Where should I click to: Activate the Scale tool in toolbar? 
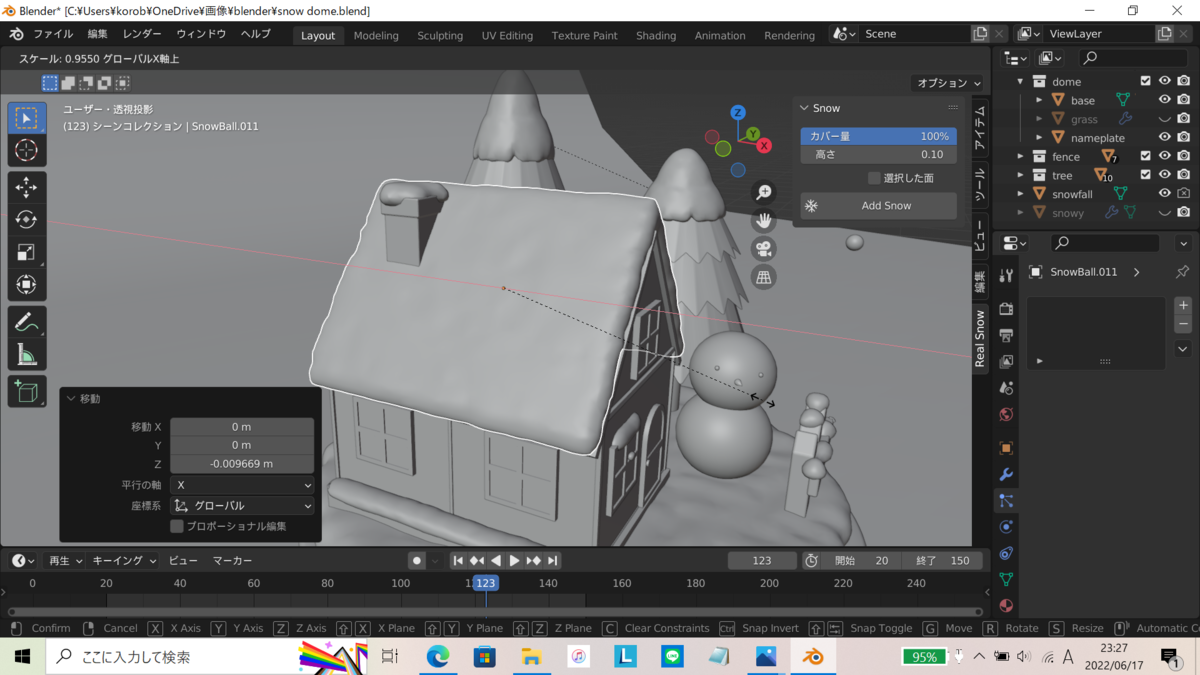pos(27,253)
